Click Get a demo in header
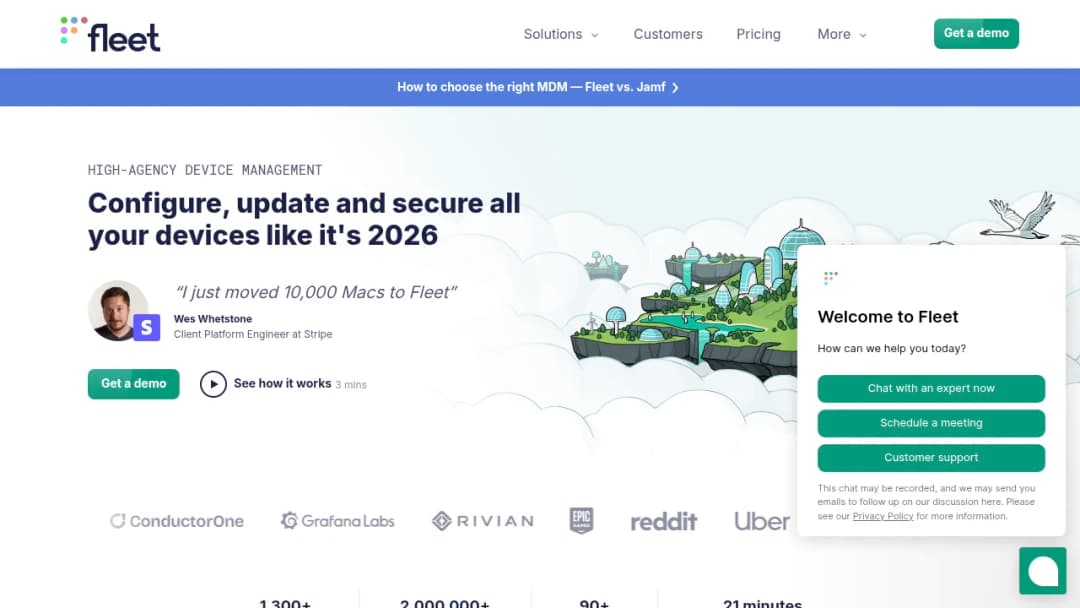Viewport: 1080px width, 608px height. coord(976,34)
